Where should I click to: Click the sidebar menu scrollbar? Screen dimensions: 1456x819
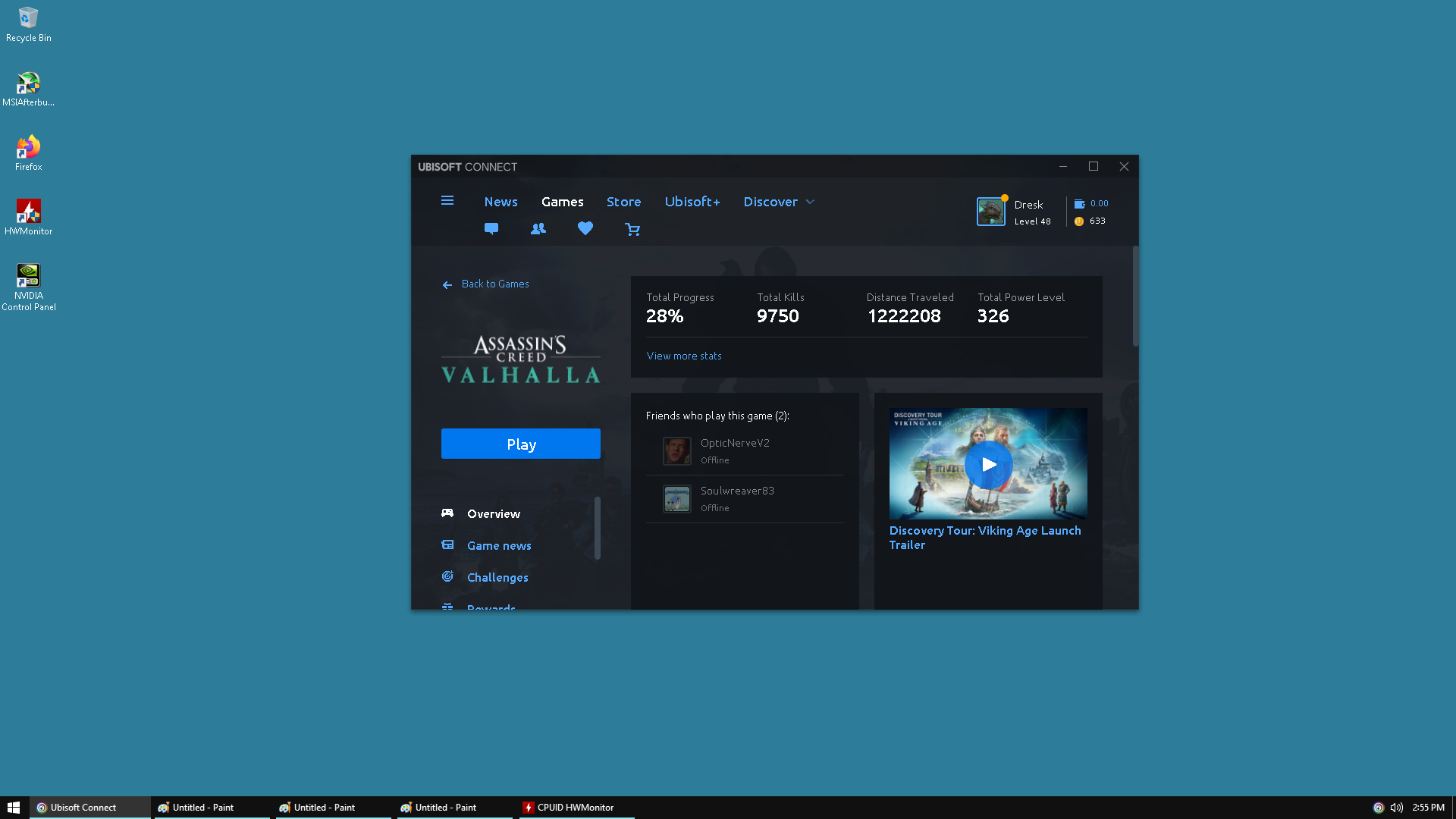coord(598,528)
